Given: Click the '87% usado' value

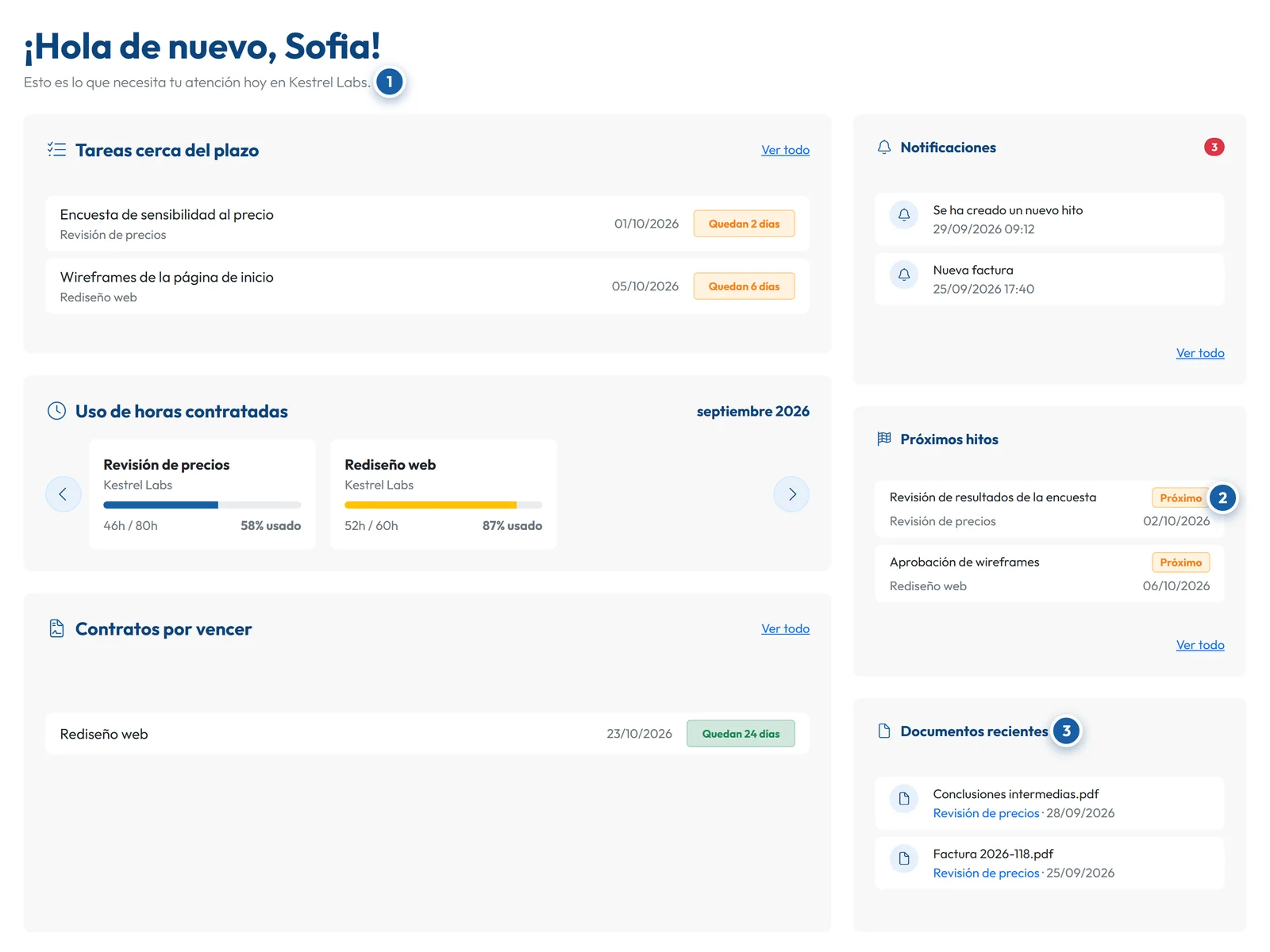Looking at the screenshot, I should [513, 526].
